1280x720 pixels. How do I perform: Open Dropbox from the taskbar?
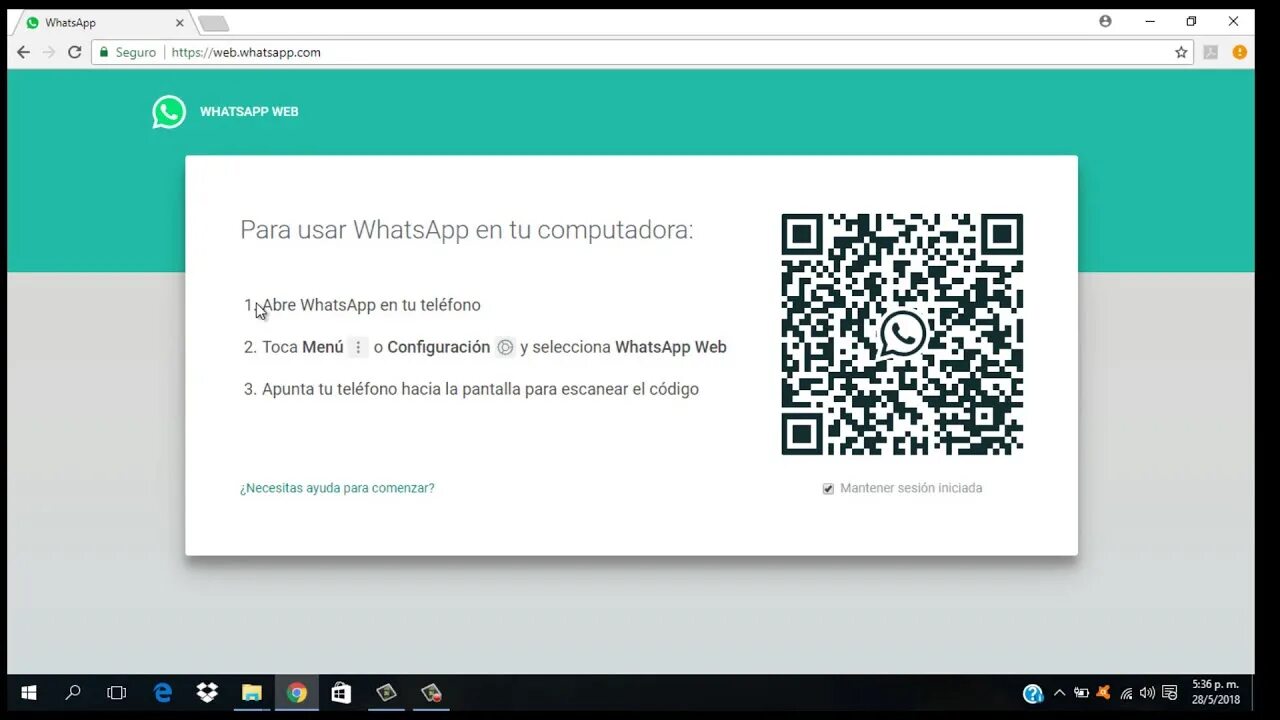coord(207,692)
